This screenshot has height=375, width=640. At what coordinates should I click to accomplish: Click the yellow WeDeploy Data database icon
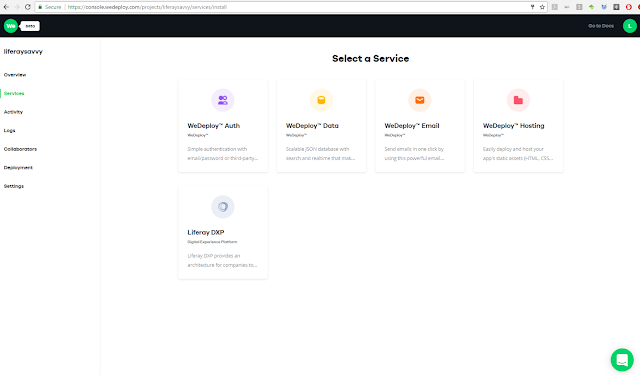321,100
